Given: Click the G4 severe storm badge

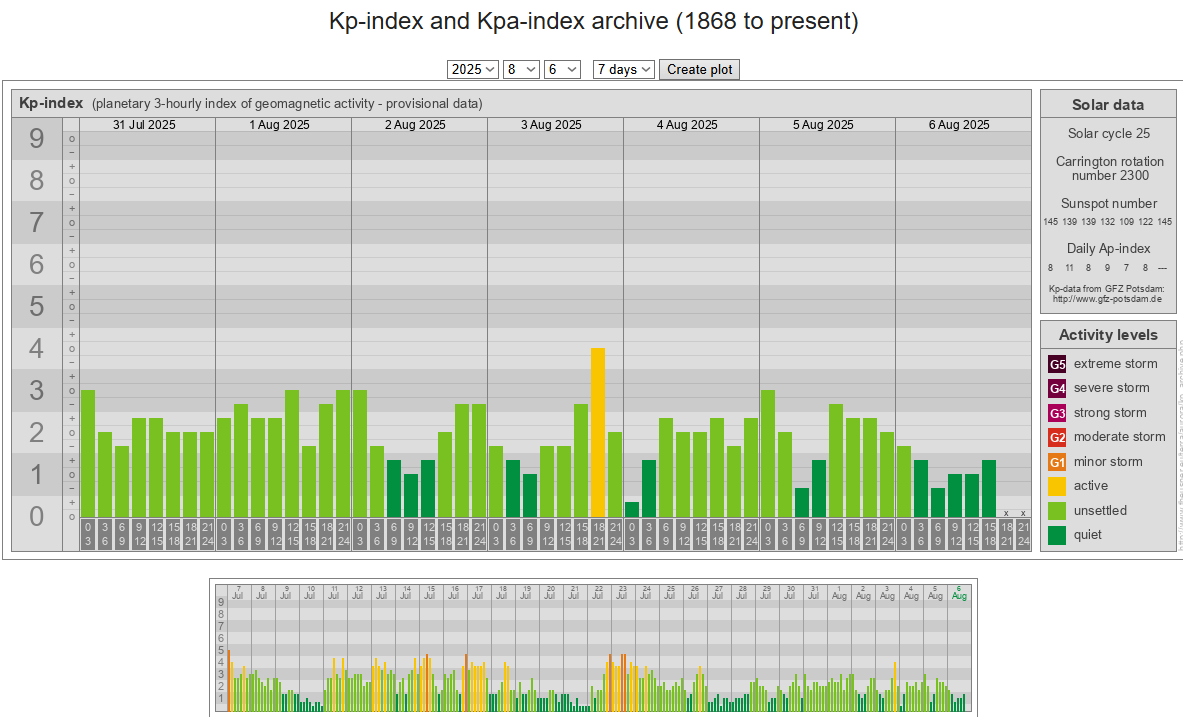Looking at the screenshot, I should click(x=1057, y=388).
